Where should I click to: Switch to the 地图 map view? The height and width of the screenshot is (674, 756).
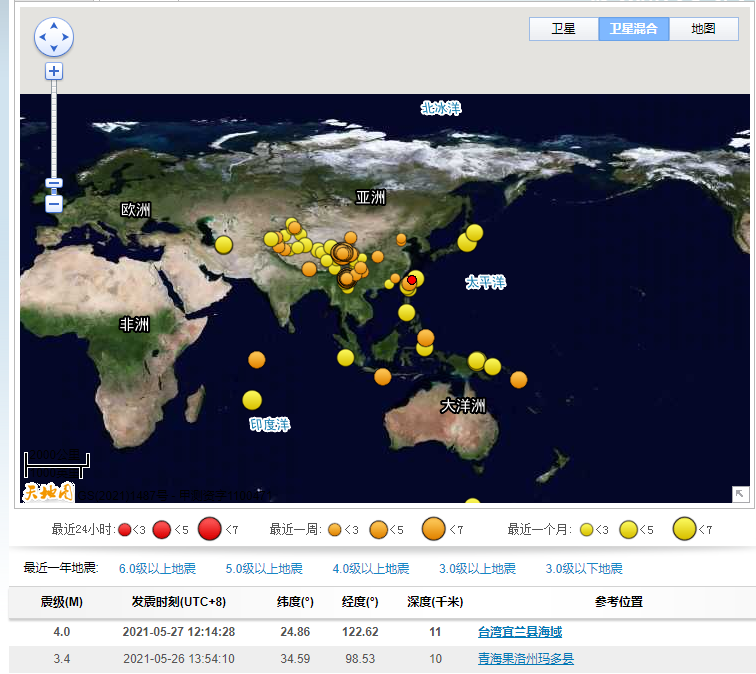pos(703,29)
